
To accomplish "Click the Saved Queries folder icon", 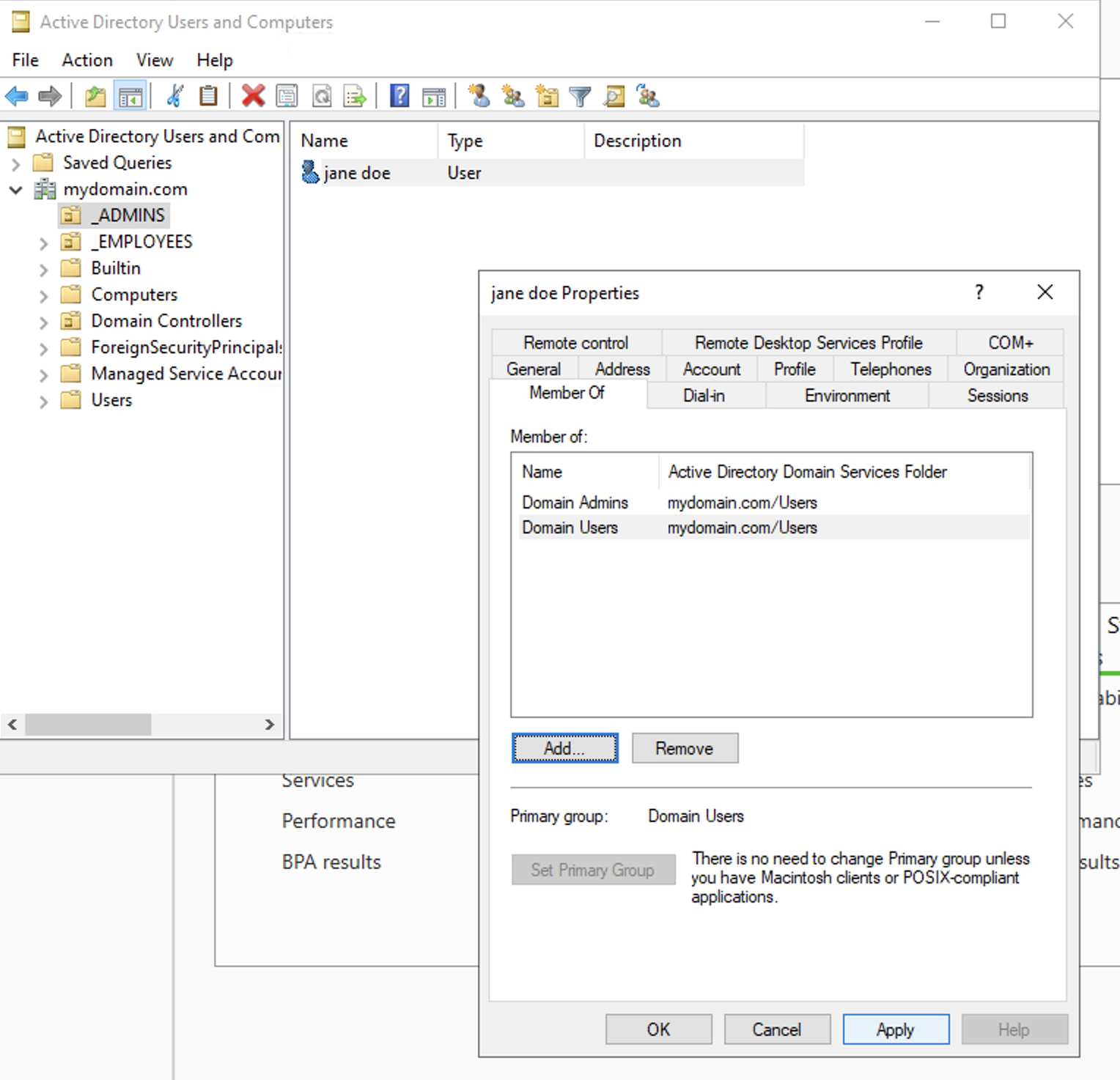I will click(44, 162).
